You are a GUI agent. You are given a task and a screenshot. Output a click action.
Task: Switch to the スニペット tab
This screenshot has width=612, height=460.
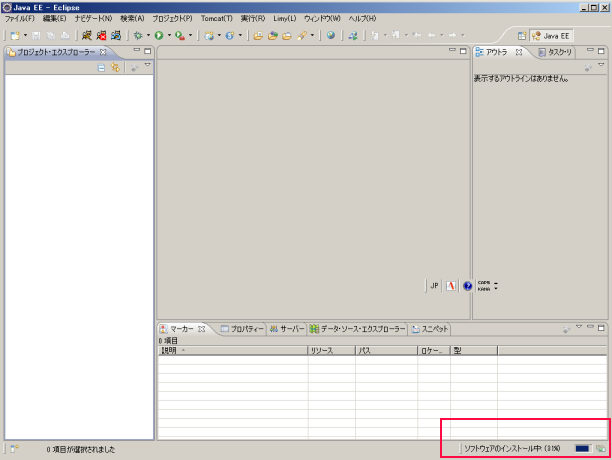[x=430, y=329]
